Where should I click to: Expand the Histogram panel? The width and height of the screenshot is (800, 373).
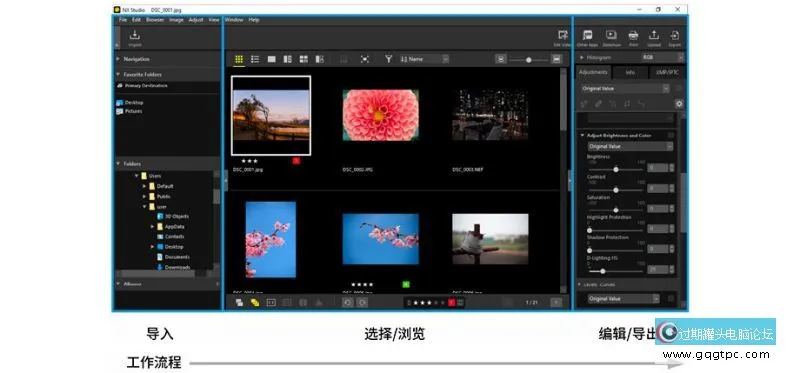pyautogui.click(x=582, y=58)
